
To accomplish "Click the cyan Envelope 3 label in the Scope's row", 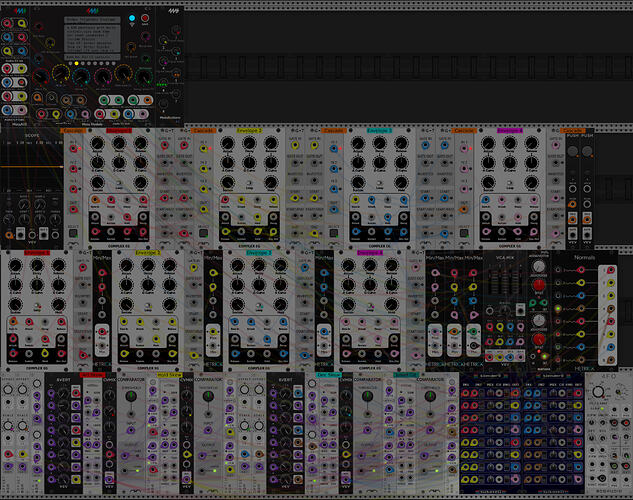I will point(379,131).
